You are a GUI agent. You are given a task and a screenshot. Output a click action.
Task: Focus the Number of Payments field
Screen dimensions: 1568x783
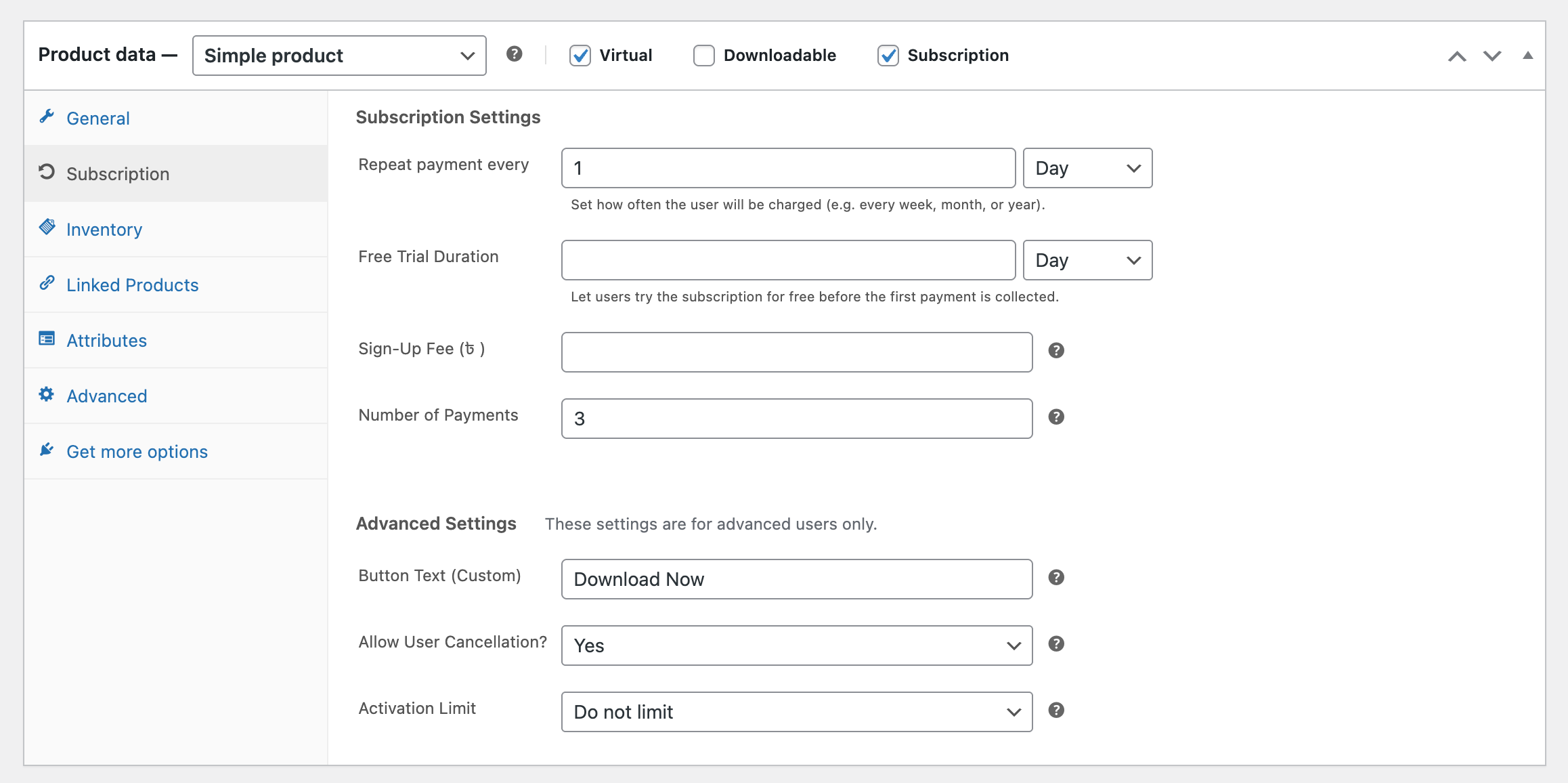point(797,419)
